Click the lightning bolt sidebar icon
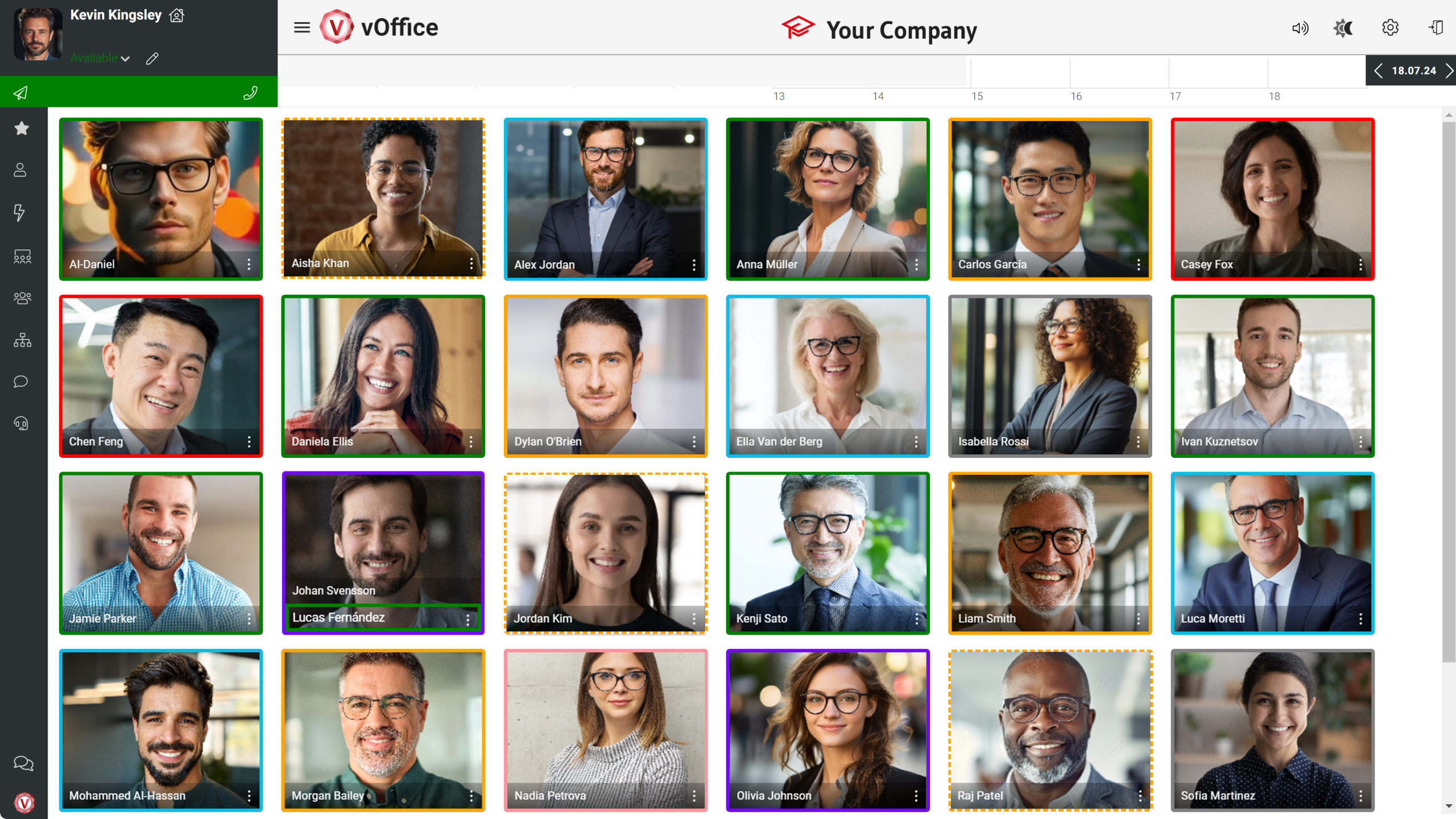Screen dimensions: 1456x819 [x=19, y=213]
